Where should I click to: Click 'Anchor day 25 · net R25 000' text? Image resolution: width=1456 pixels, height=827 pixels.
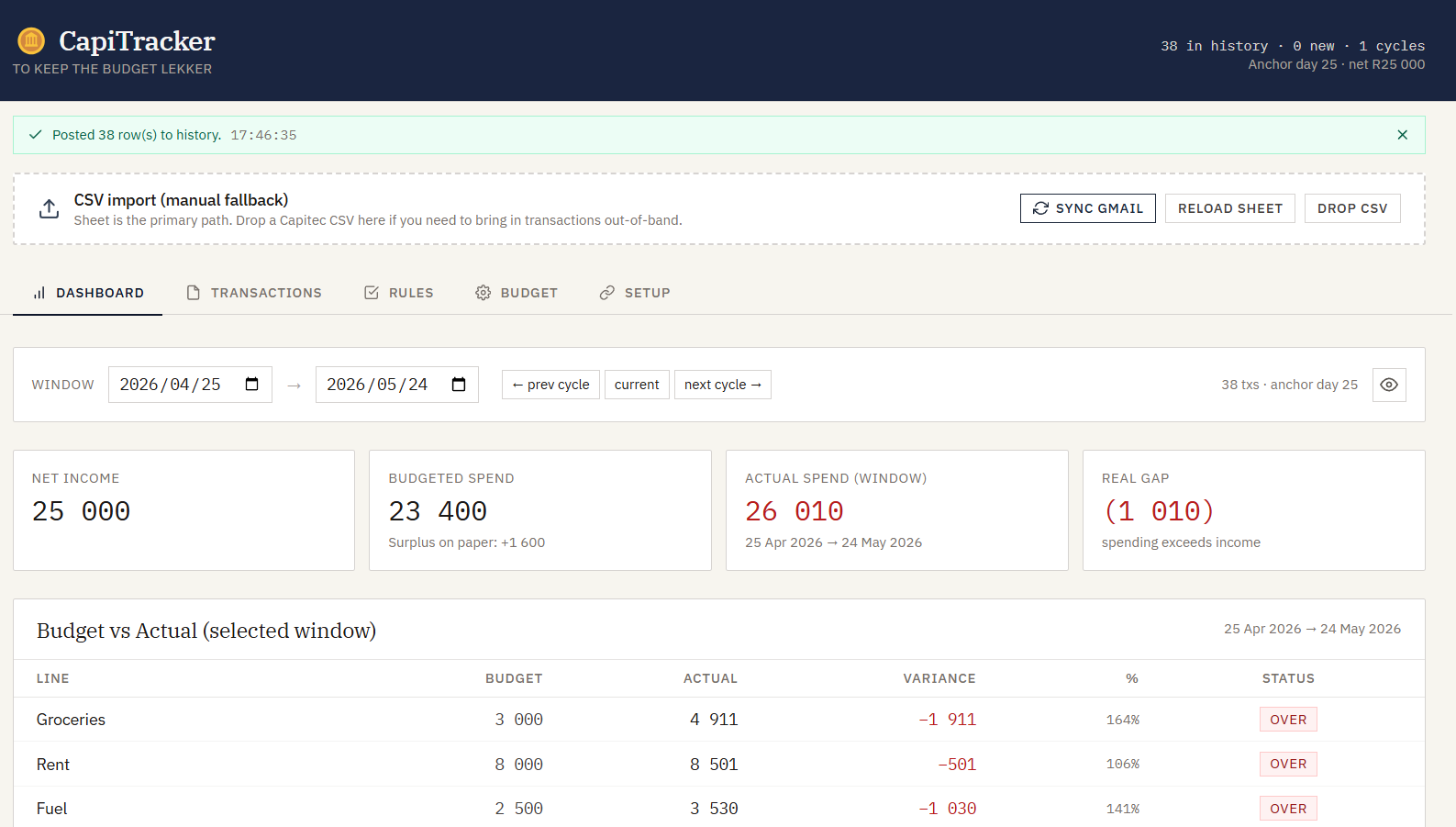tap(1336, 64)
